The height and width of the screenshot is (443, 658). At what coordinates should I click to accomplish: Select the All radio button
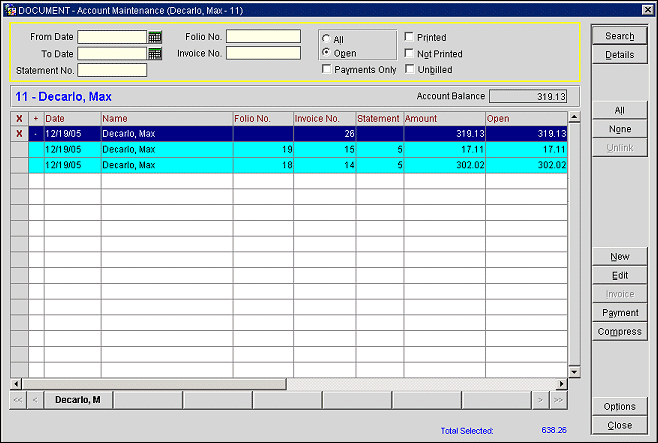(x=326, y=39)
